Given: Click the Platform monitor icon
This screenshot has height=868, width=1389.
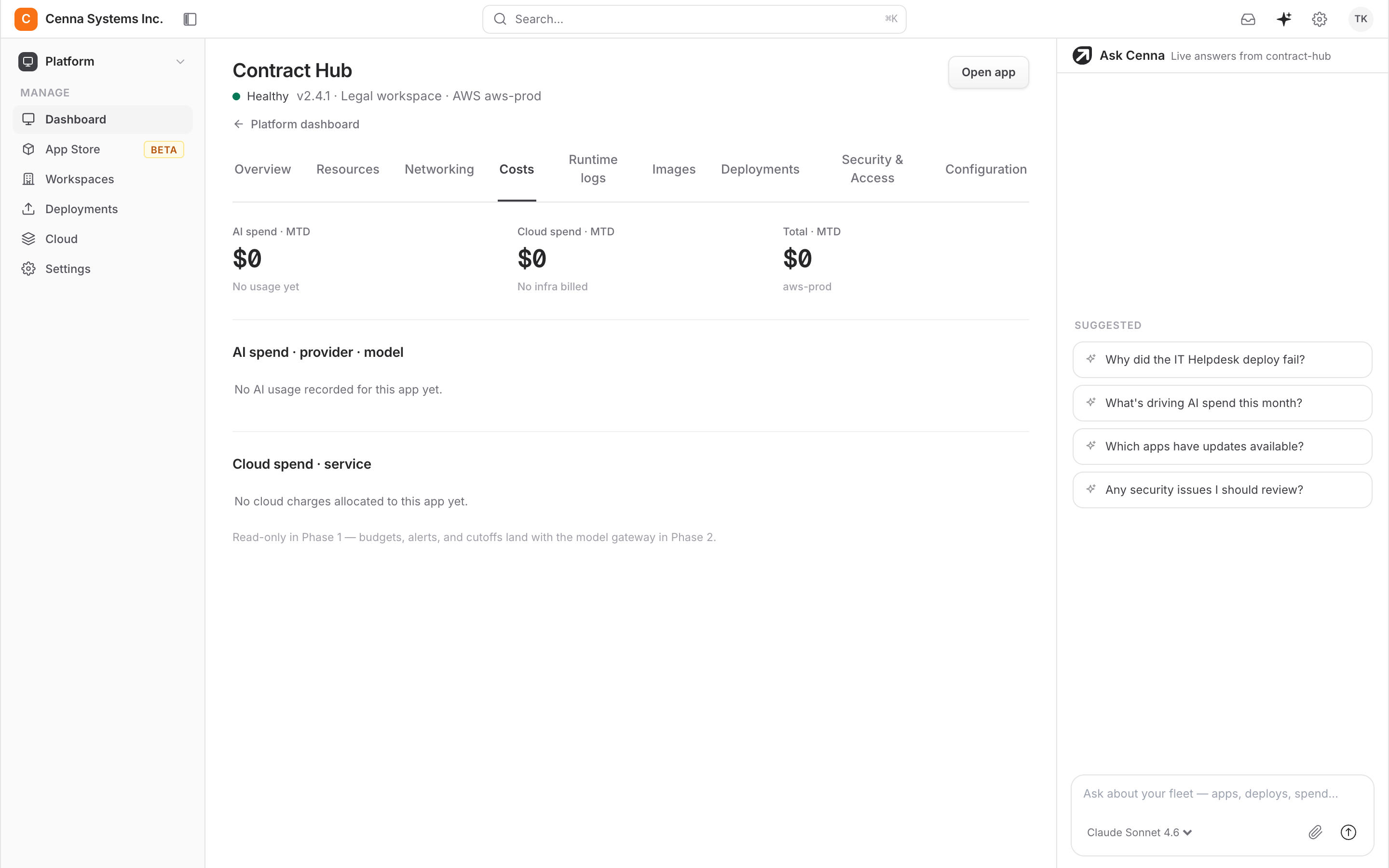Looking at the screenshot, I should (27, 61).
